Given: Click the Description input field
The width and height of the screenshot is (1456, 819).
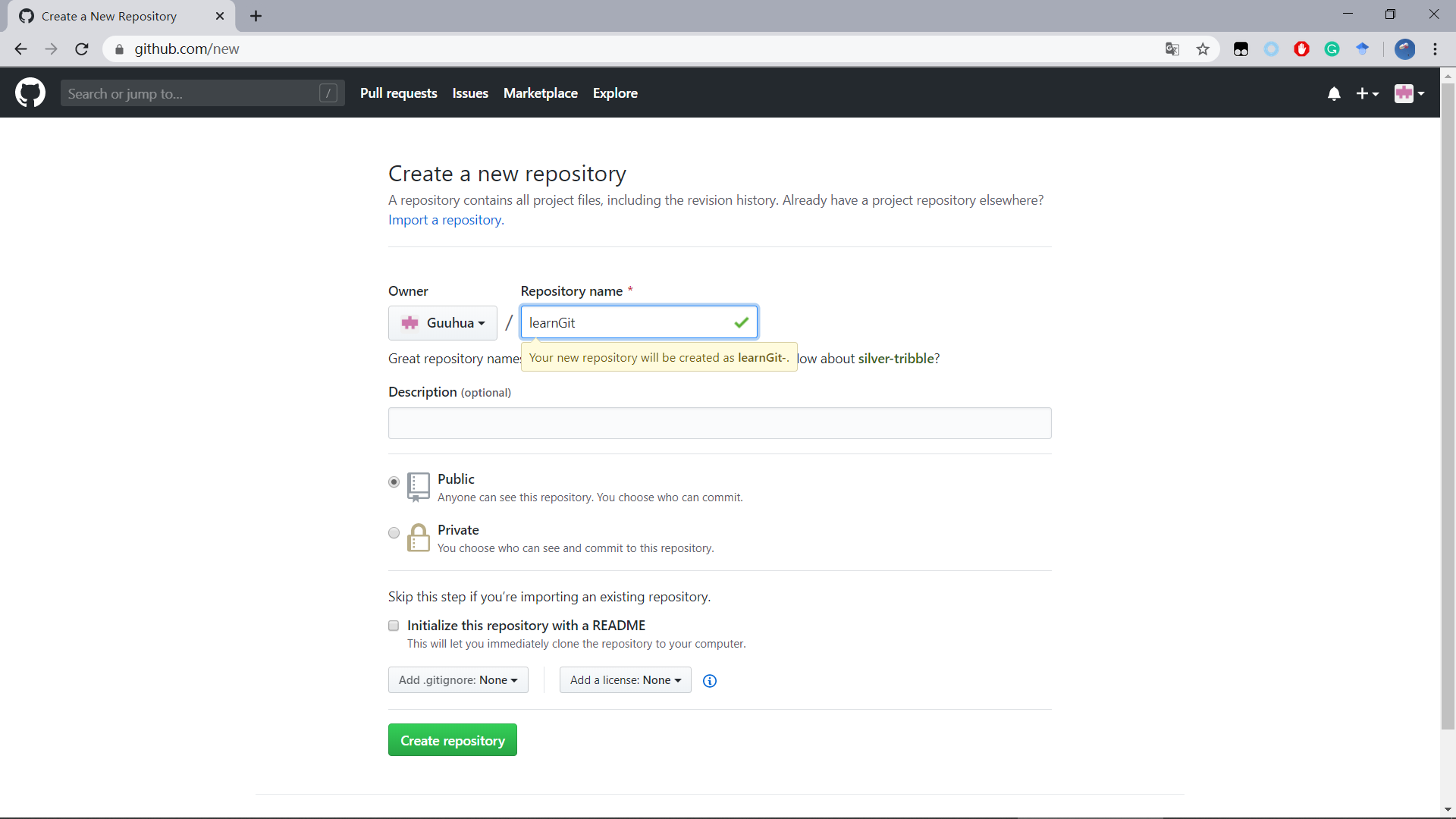Looking at the screenshot, I should tap(719, 423).
